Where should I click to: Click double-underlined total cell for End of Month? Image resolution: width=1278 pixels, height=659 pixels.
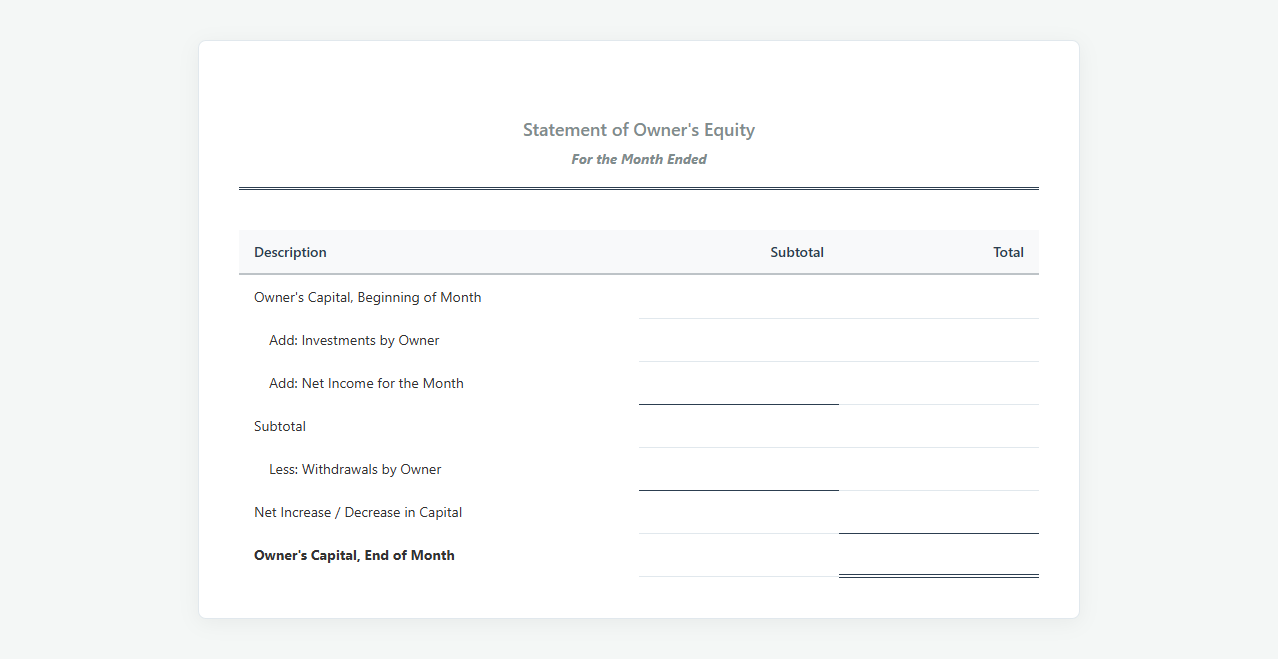tap(939, 555)
